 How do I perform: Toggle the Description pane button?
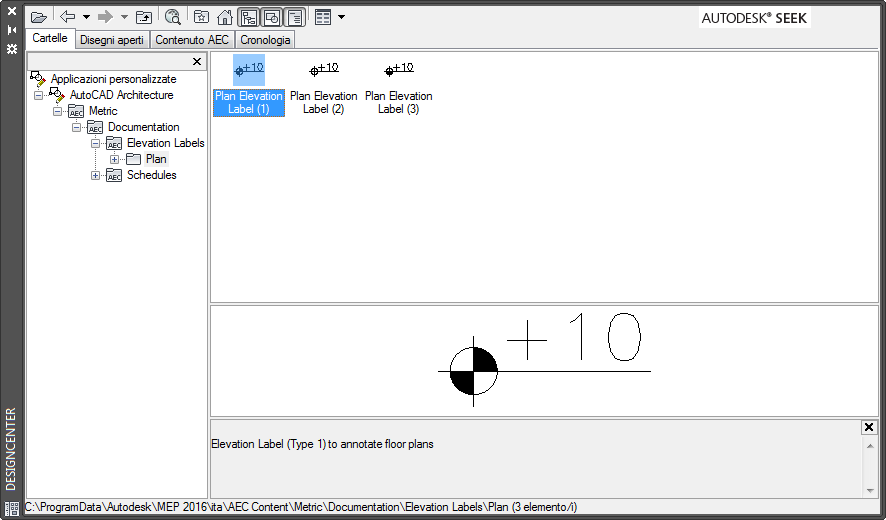click(295, 18)
